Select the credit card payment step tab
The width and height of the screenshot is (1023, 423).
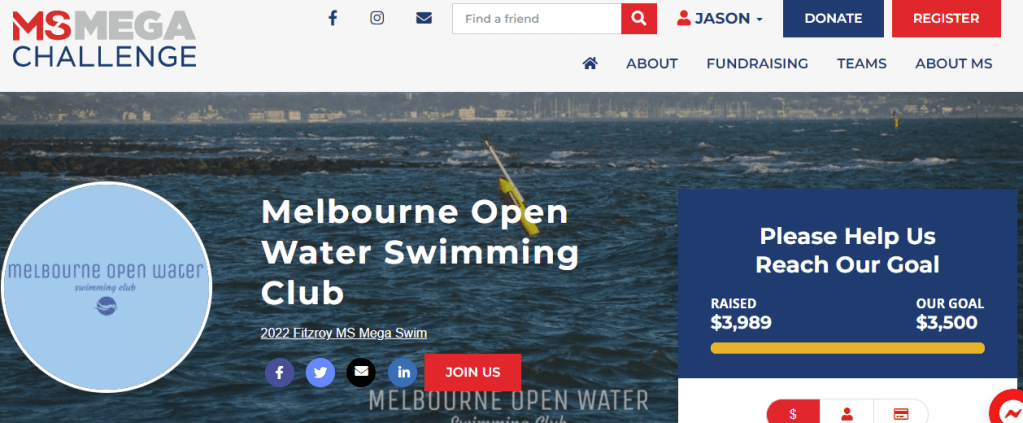[901, 413]
